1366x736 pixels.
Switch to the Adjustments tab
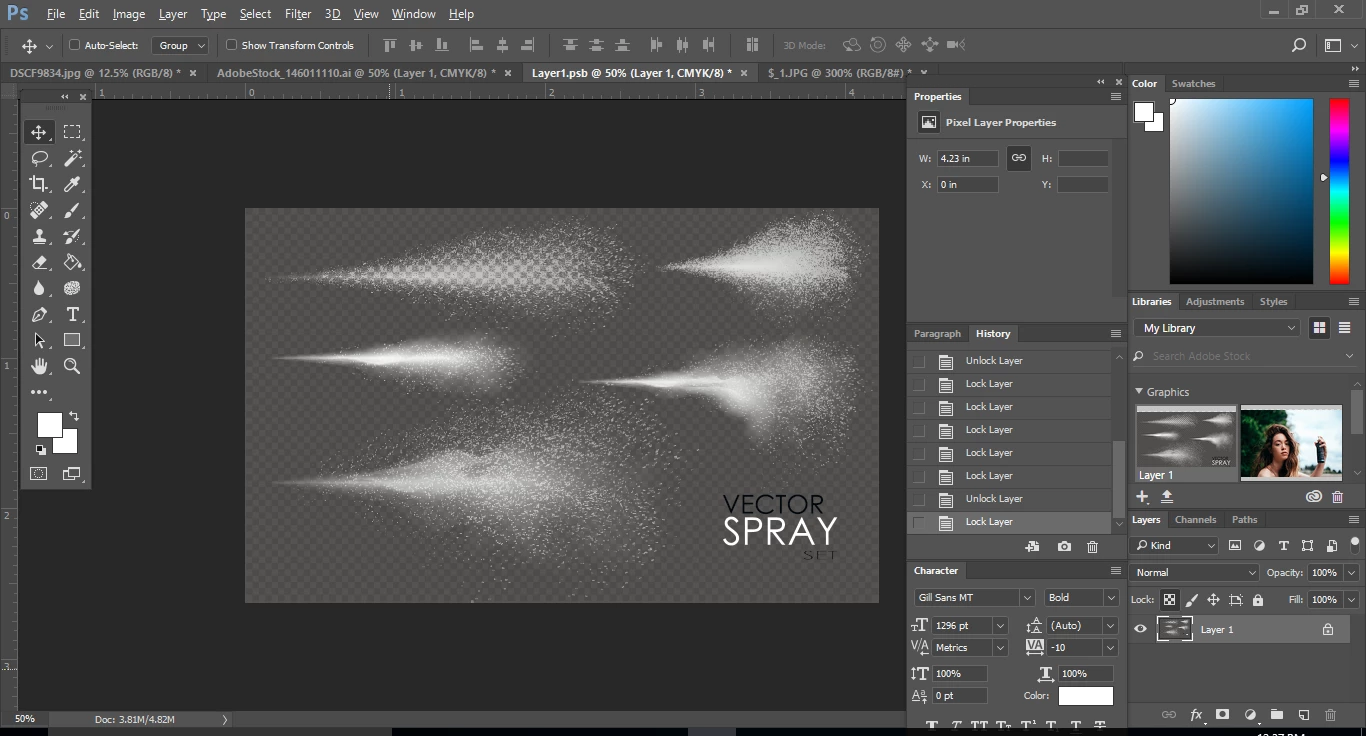(1215, 302)
